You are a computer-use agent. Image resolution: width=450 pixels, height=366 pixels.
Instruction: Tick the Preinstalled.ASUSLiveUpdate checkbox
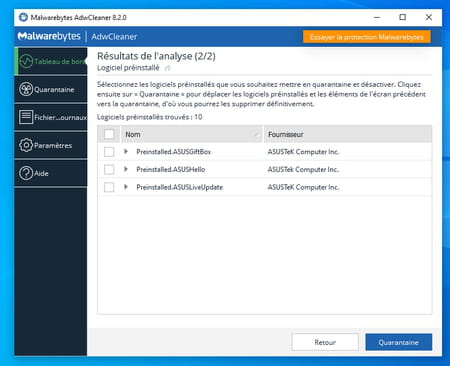[109, 187]
